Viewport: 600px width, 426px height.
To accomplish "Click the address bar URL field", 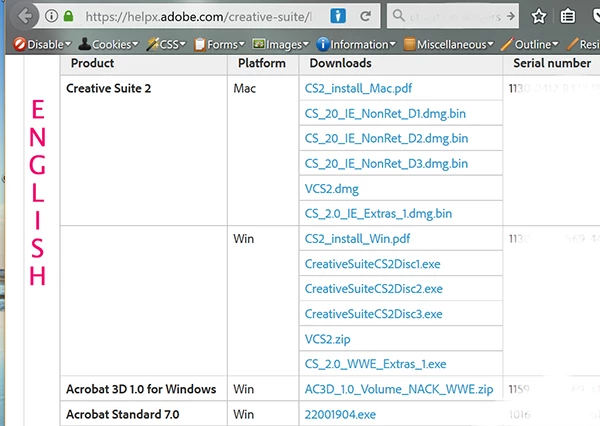I will pos(199,16).
